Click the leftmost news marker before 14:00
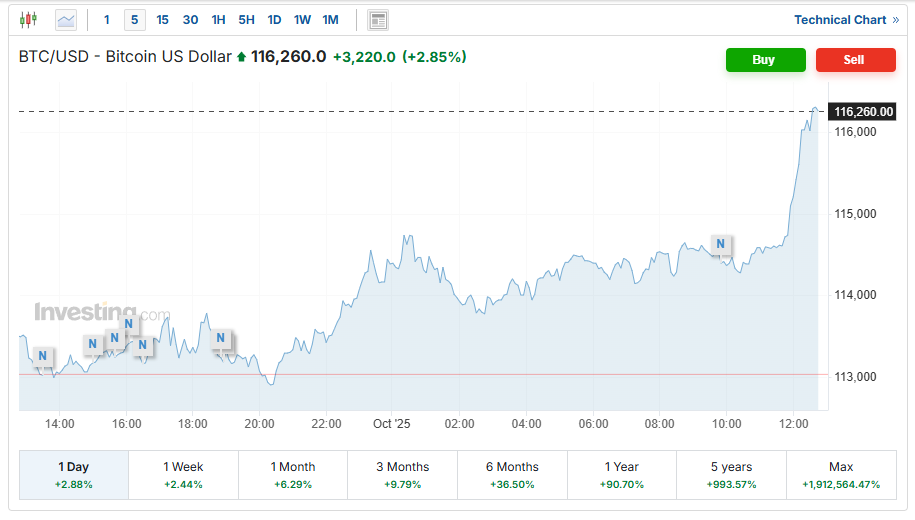915x520 pixels. coord(42,356)
